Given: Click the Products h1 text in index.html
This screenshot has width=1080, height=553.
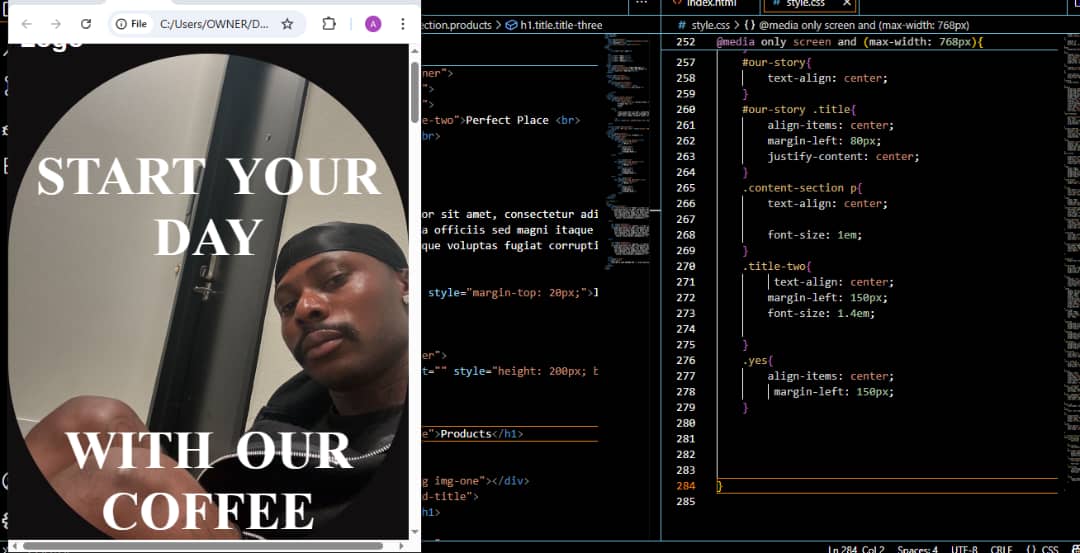Looking at the screenshot, I should [x=465, y=434].
